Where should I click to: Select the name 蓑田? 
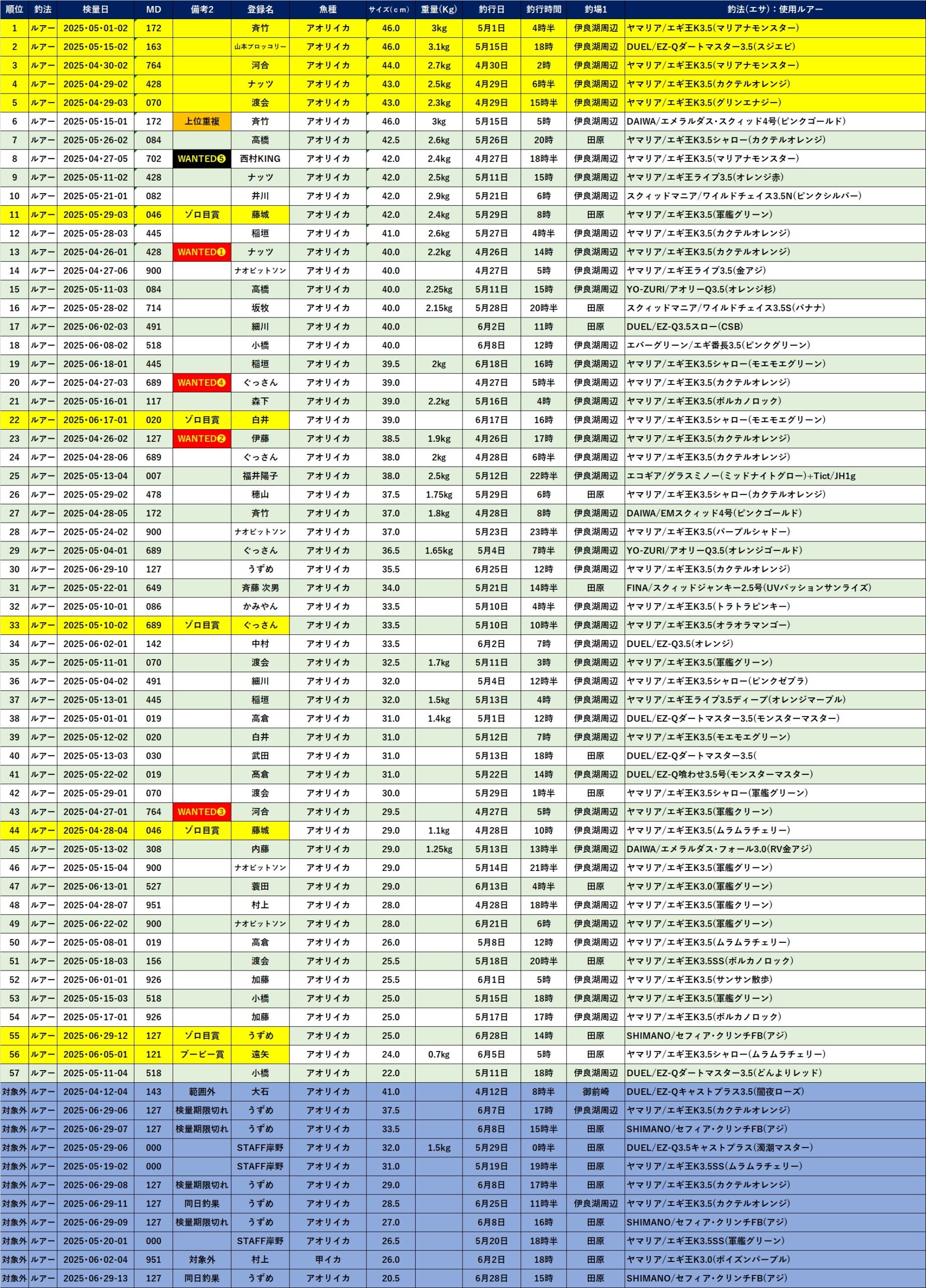[260, 887]
